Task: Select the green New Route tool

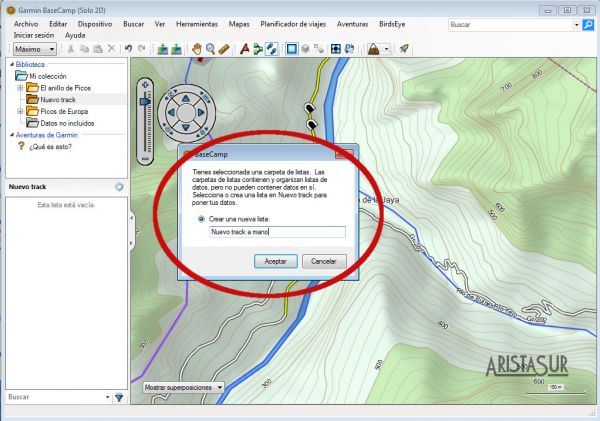Action: point(258,49)
